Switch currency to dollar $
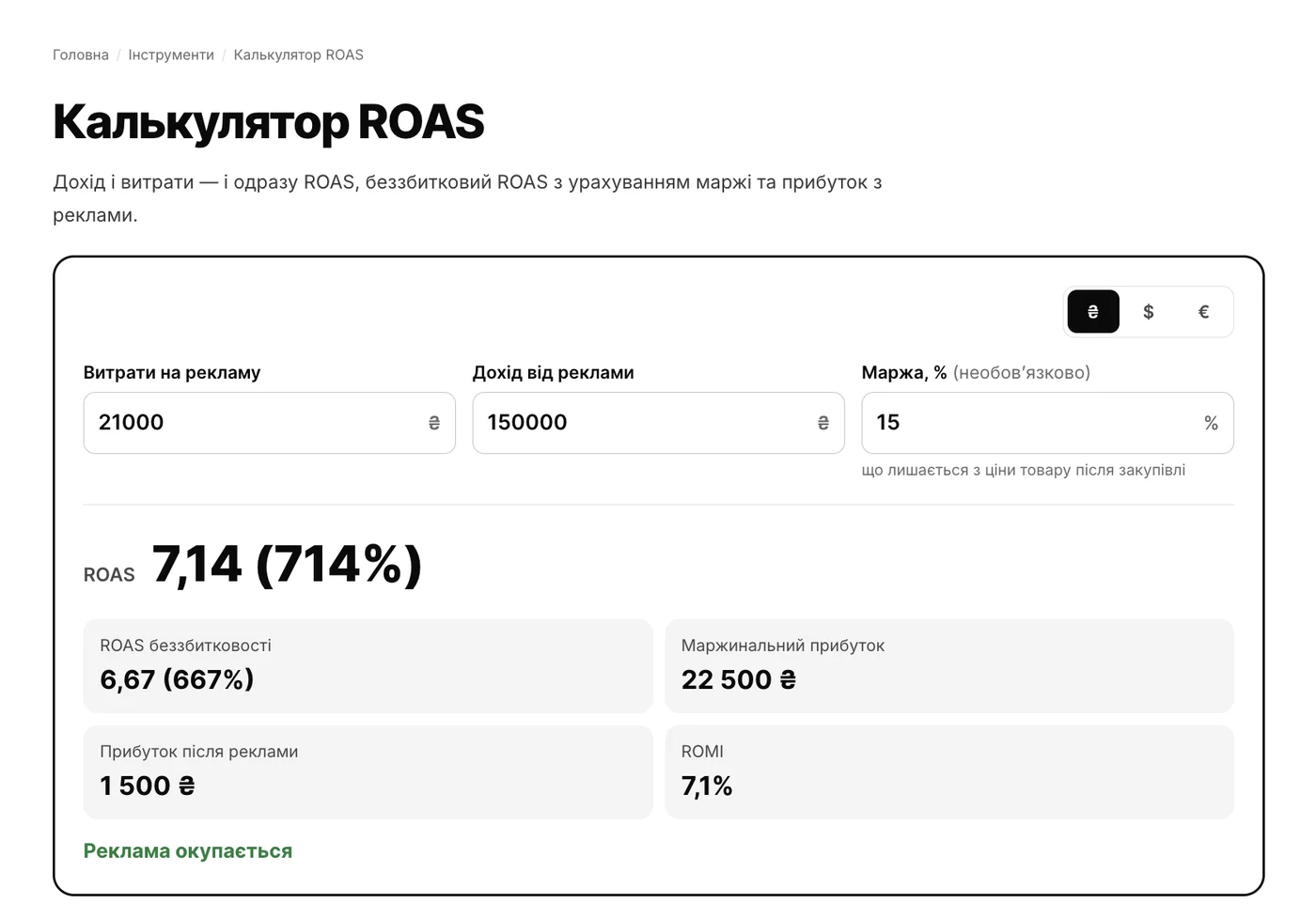The height and width of the screenshot is (919, 1316). point(1149,312)
